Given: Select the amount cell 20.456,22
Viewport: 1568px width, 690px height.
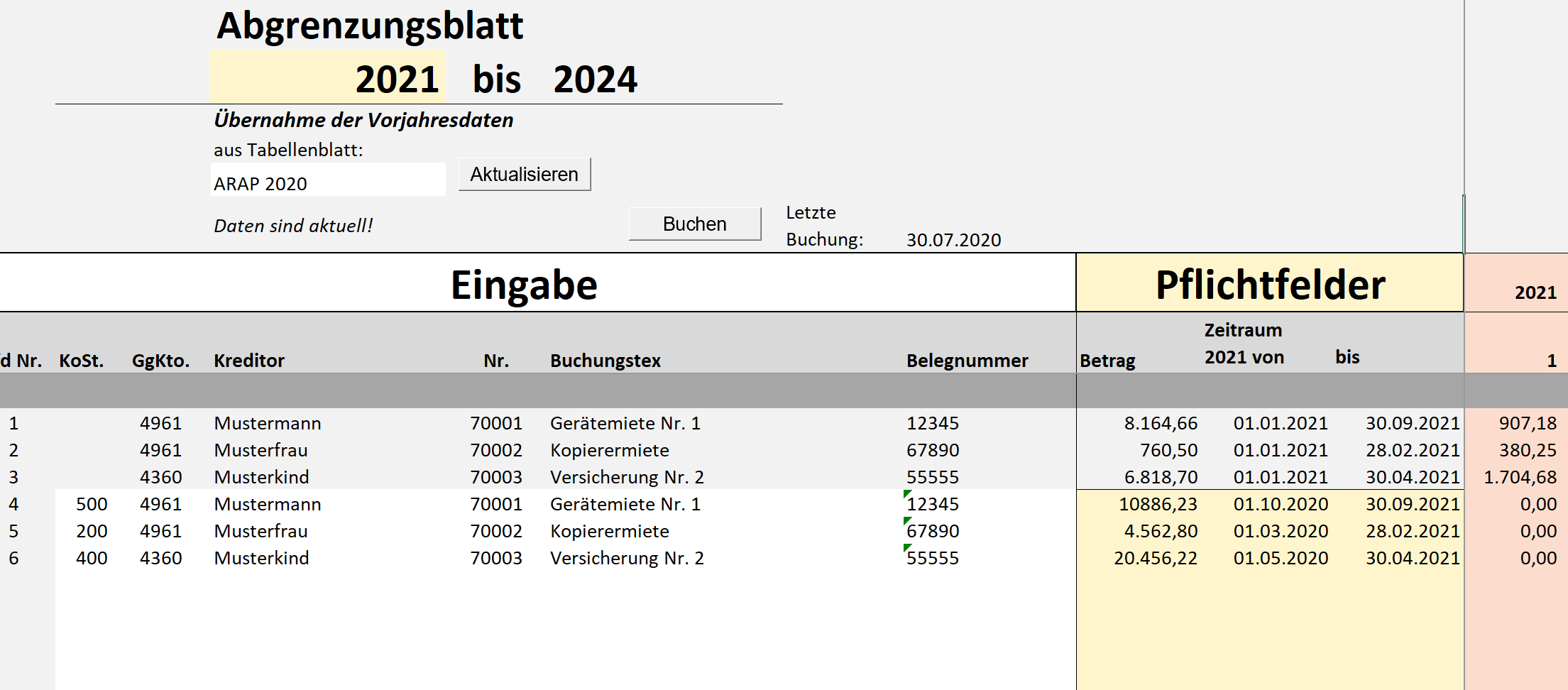Looking at the screenshot, I should click(1155, 558).
